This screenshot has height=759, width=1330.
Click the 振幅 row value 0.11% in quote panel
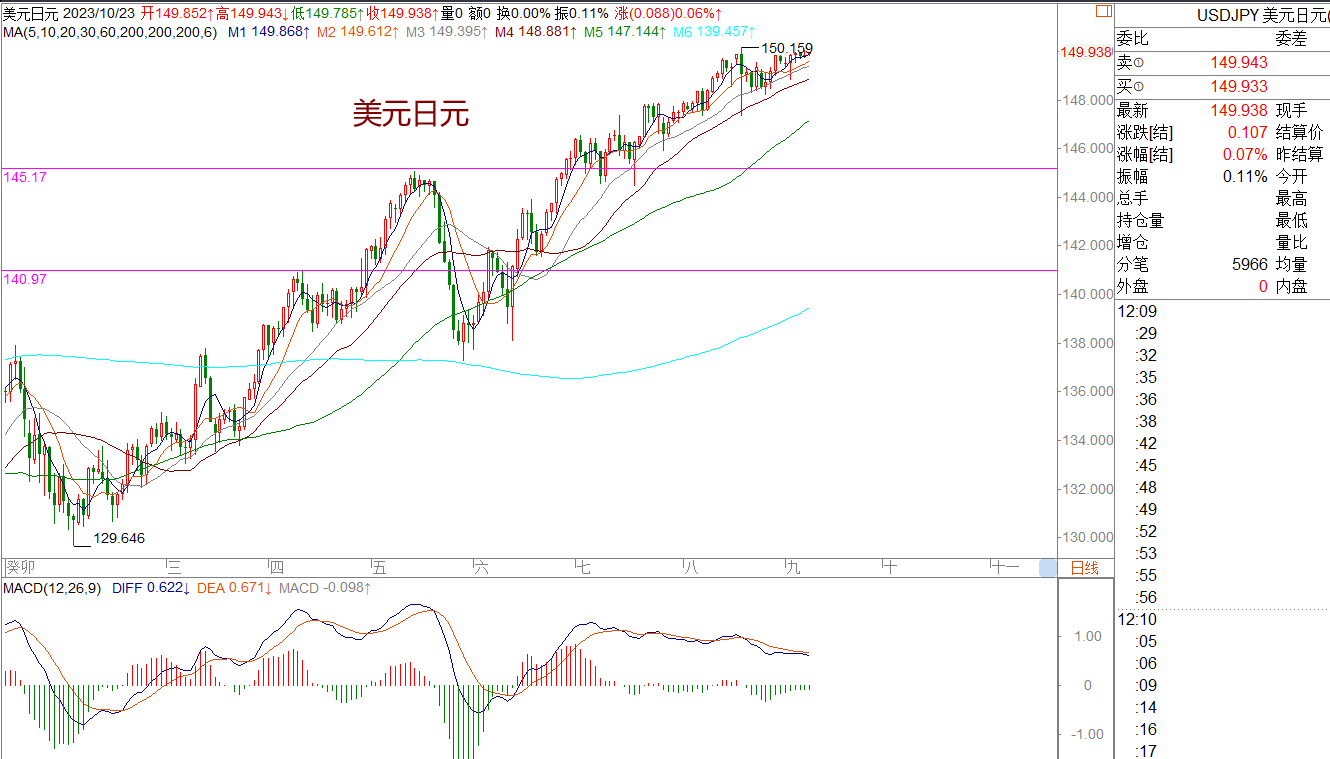[x=1245, y=176]
